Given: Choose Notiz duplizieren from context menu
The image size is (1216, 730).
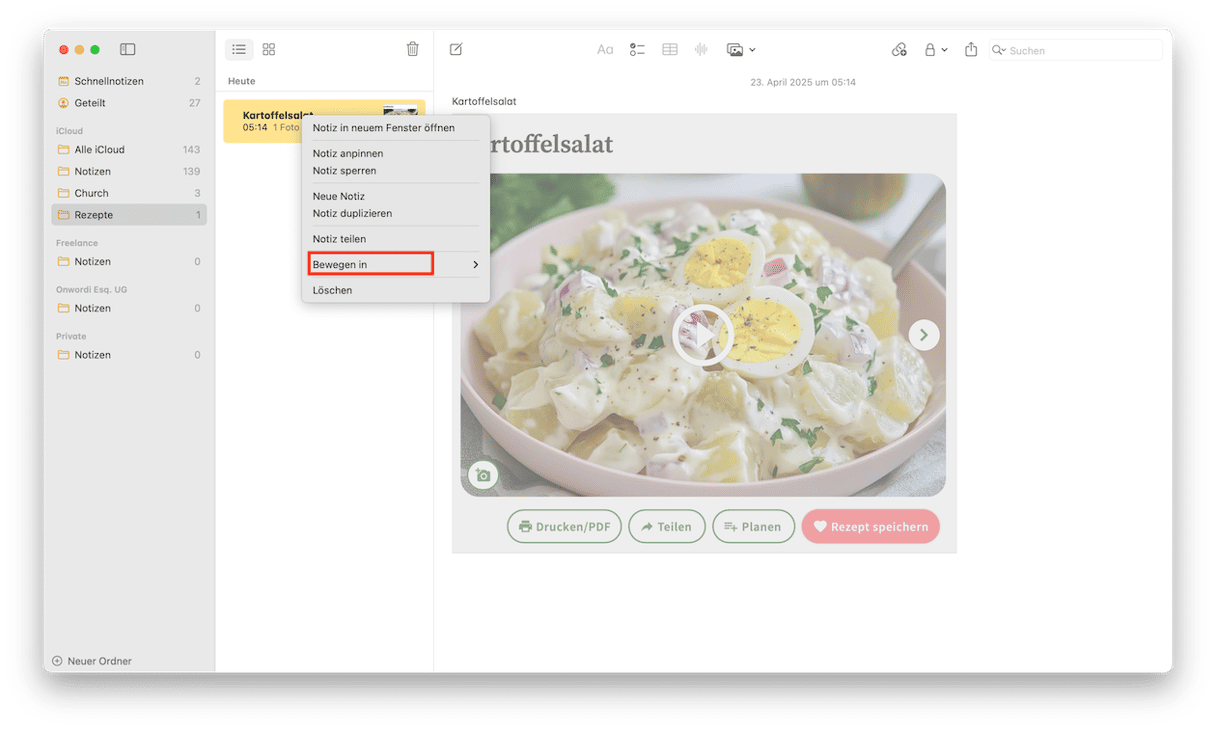Looking at the screenshot, I should coord(352,213).
